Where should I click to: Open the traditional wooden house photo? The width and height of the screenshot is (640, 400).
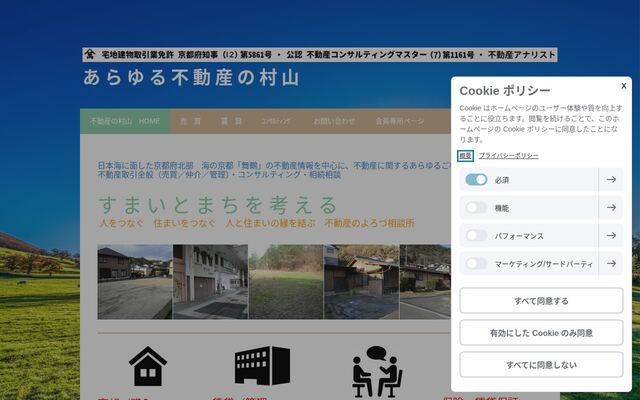[x=362, y=282]
